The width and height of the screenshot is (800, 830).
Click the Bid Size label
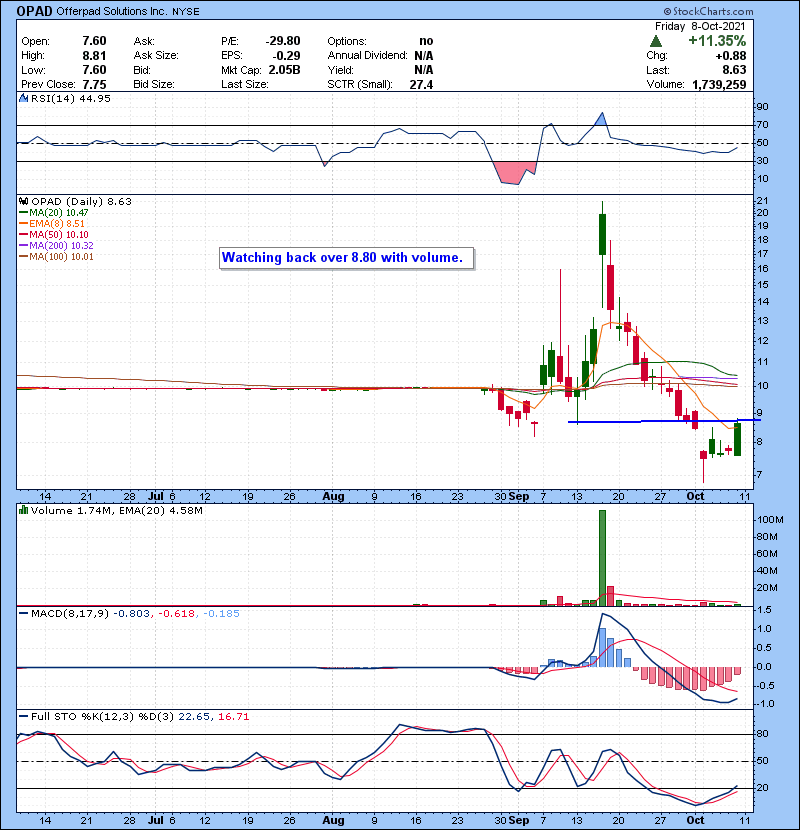click(x=154, y=84)
